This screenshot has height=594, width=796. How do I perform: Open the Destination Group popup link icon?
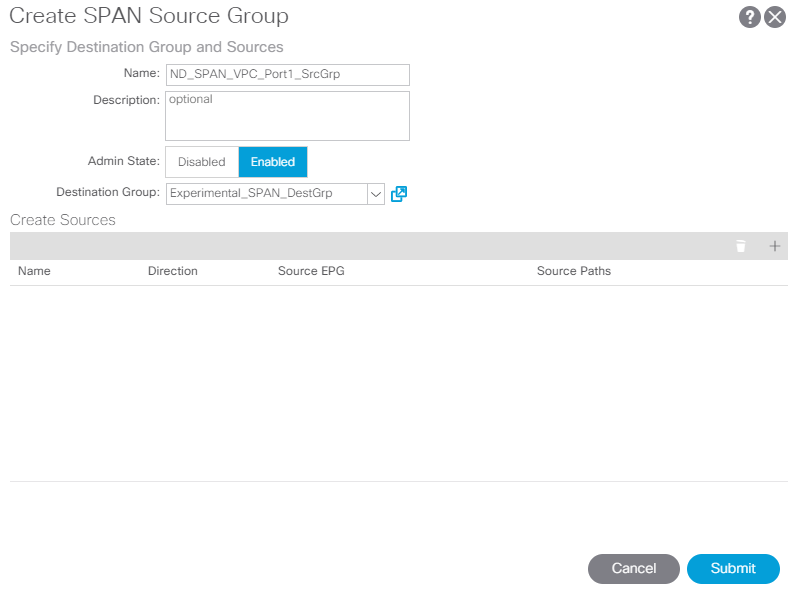point(399,193)
